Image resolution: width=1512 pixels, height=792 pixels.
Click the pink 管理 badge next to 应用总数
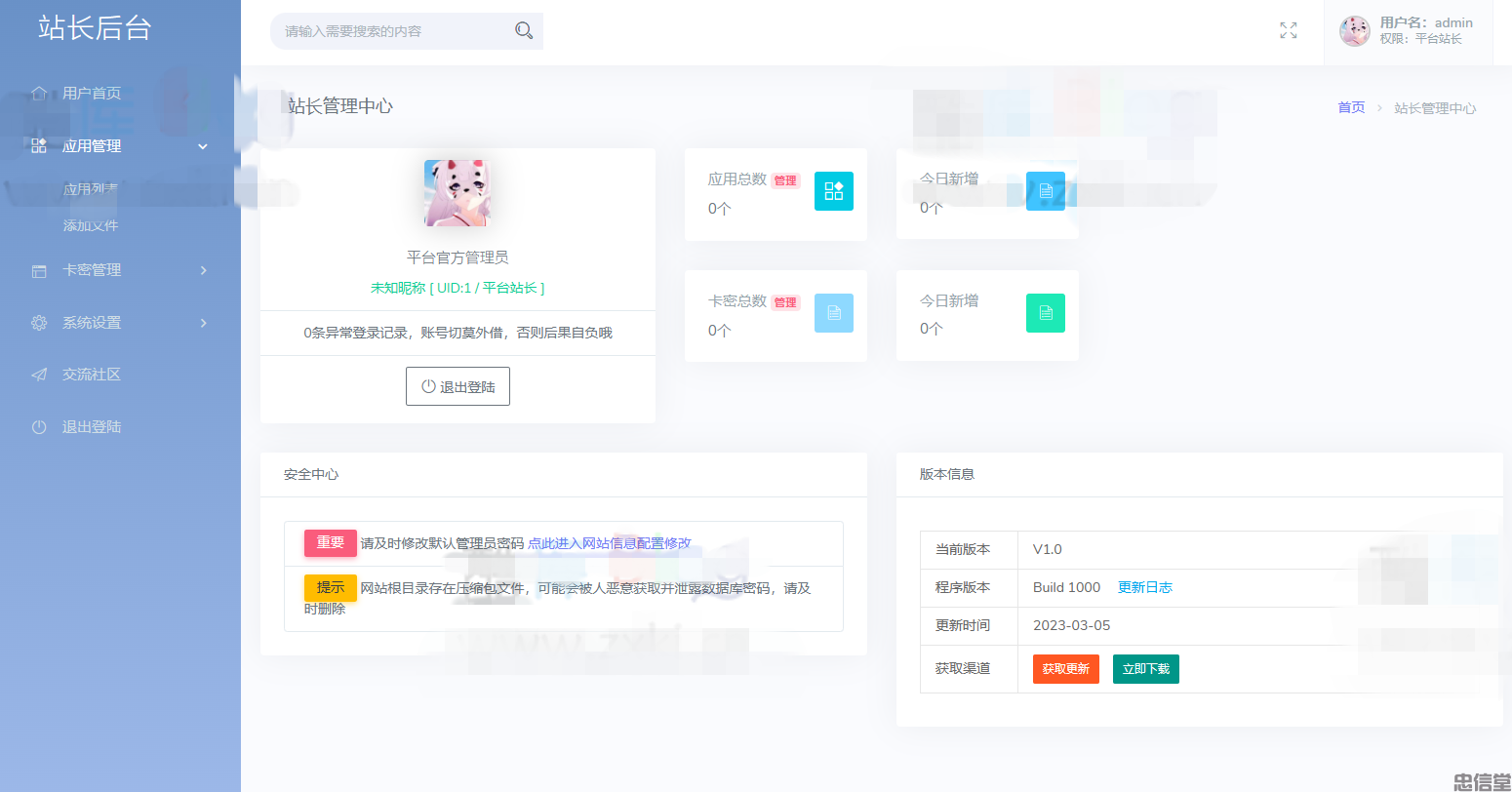click(785, 180)
